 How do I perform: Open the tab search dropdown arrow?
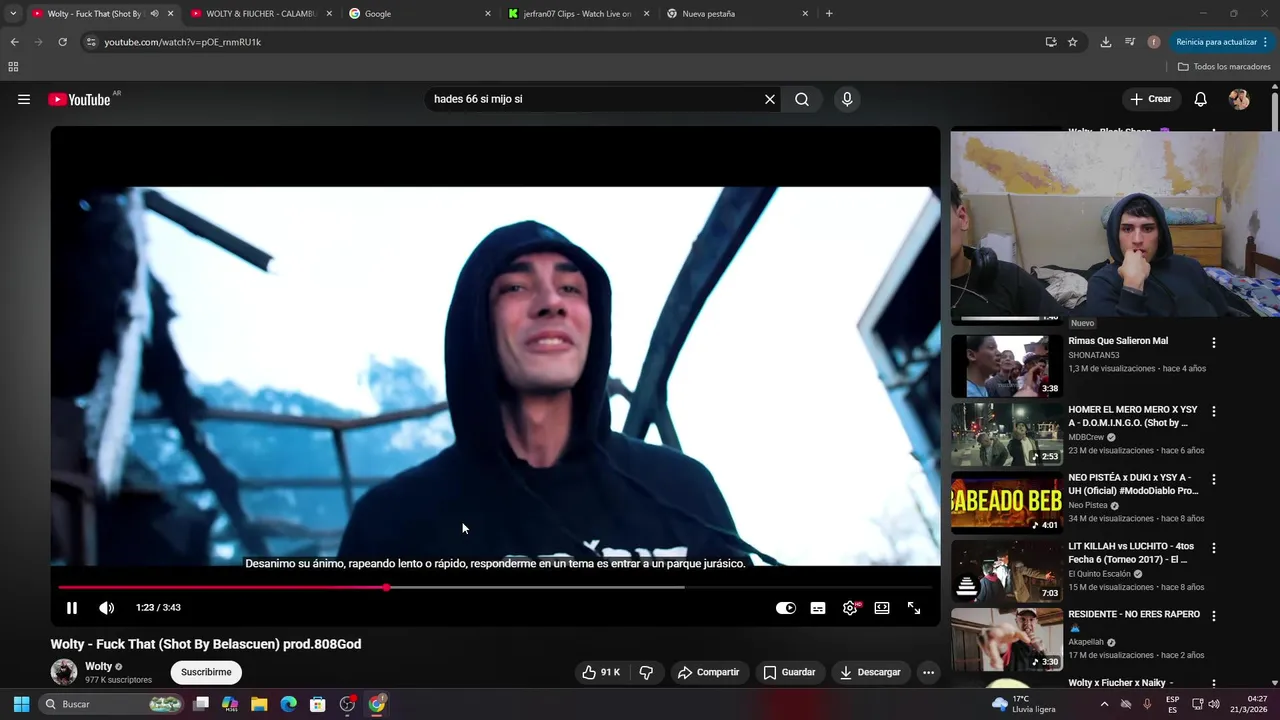point(13,14)
